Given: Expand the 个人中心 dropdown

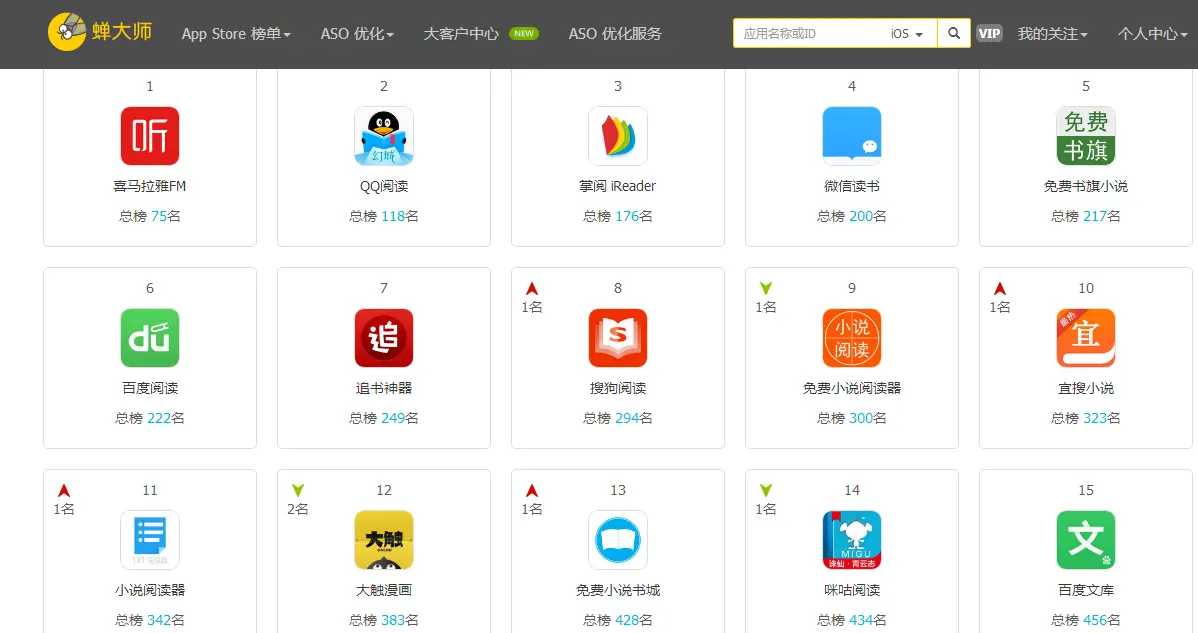Looking at the screenshot, I should pyautogui.click(x=1152, y=34).
